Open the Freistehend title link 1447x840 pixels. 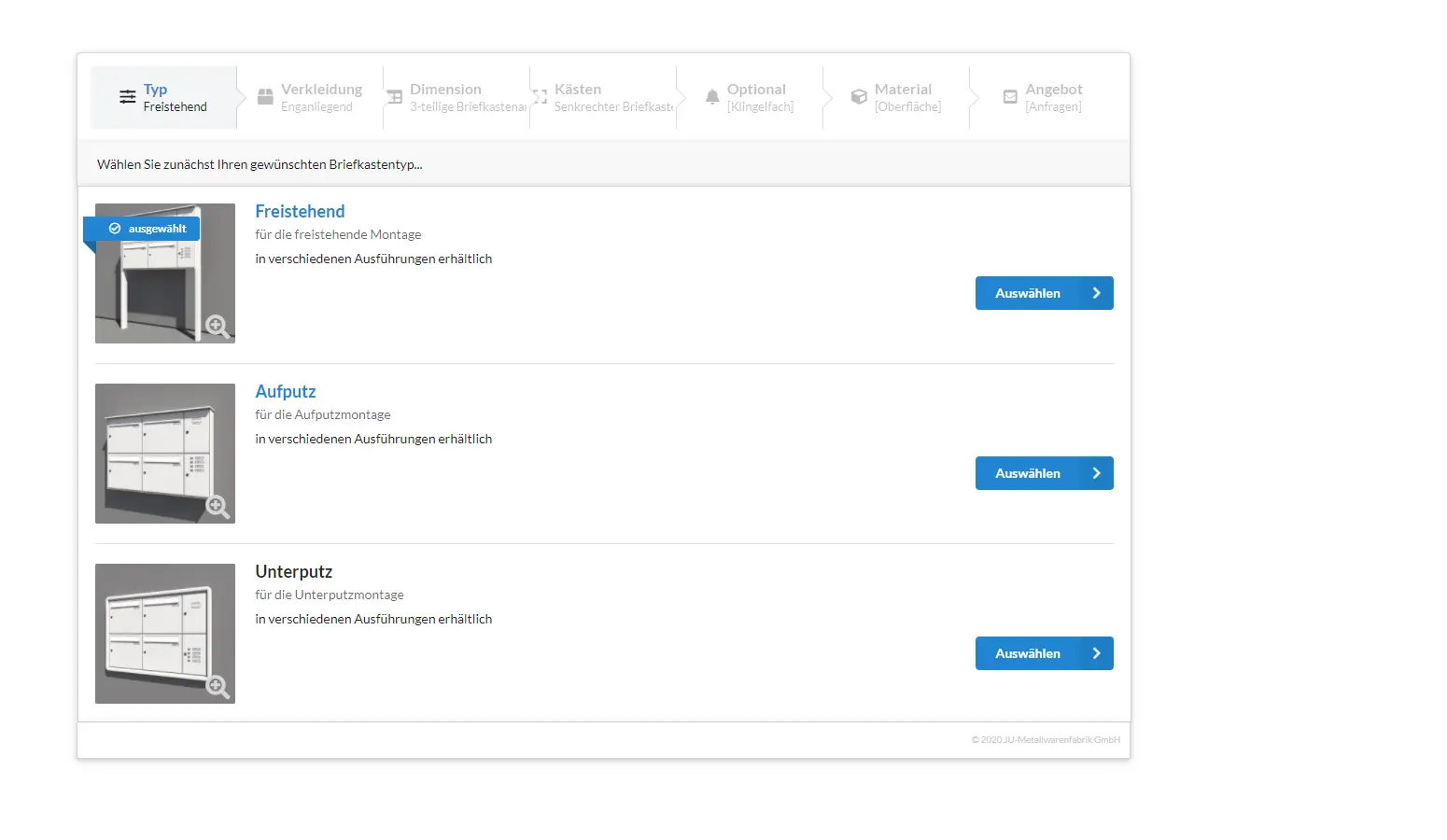click(300, 212)
